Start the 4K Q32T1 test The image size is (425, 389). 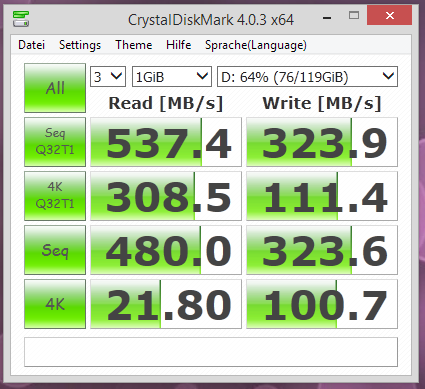tap(55, 196)
